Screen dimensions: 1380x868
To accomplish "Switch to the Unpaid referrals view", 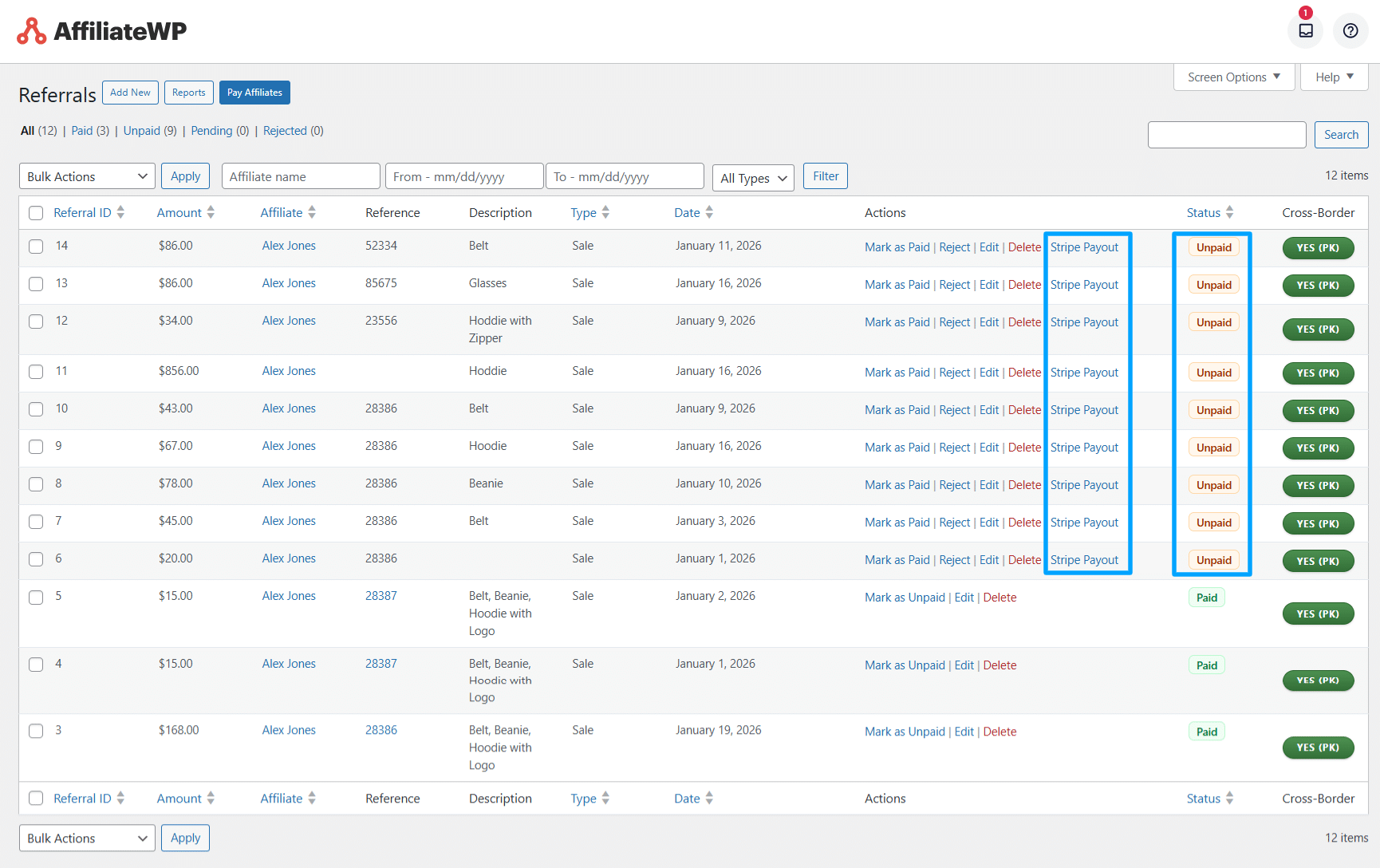I will [x=142, y=130].
